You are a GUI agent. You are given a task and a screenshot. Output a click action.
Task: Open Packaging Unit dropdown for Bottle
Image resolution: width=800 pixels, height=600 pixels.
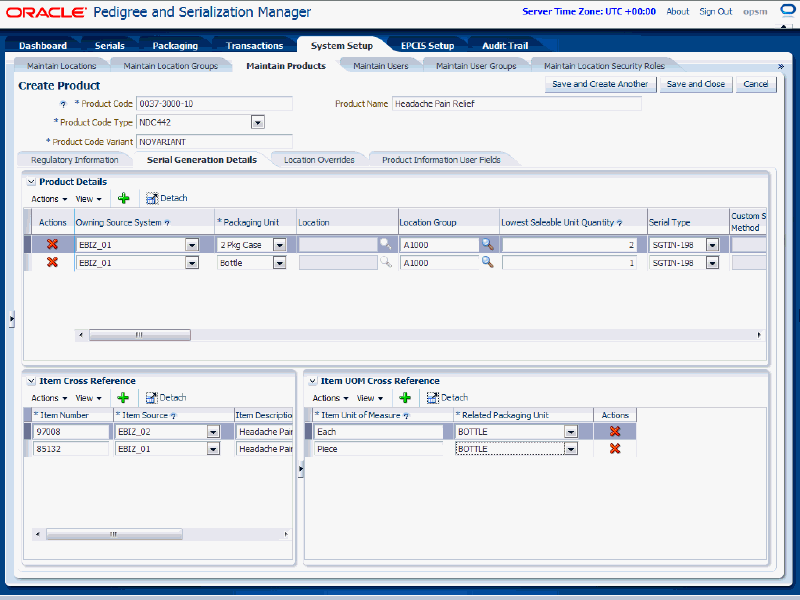pos(280,263)
